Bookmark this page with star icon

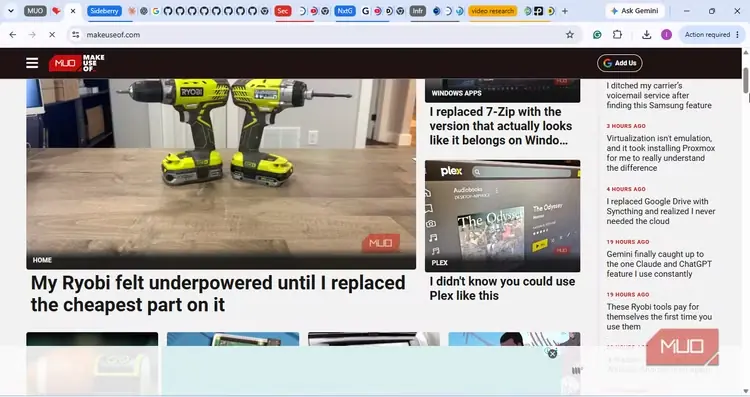pyautogui.click(x=569, y=34)
